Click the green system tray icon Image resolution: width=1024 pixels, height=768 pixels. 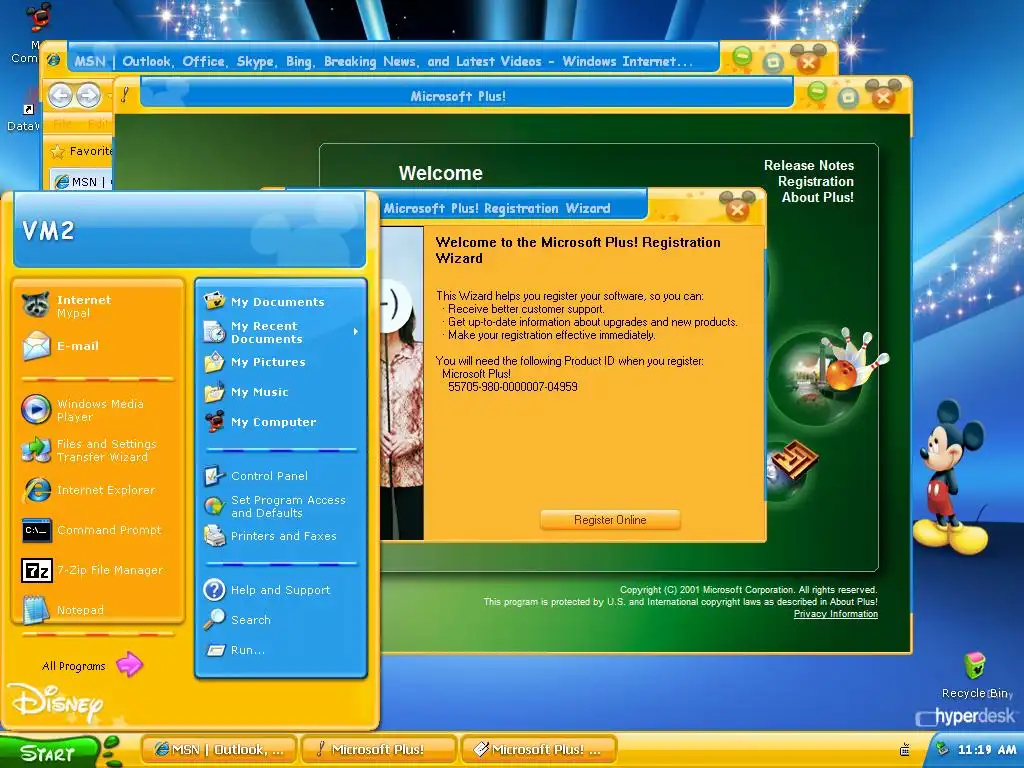[x=941, y=749]
